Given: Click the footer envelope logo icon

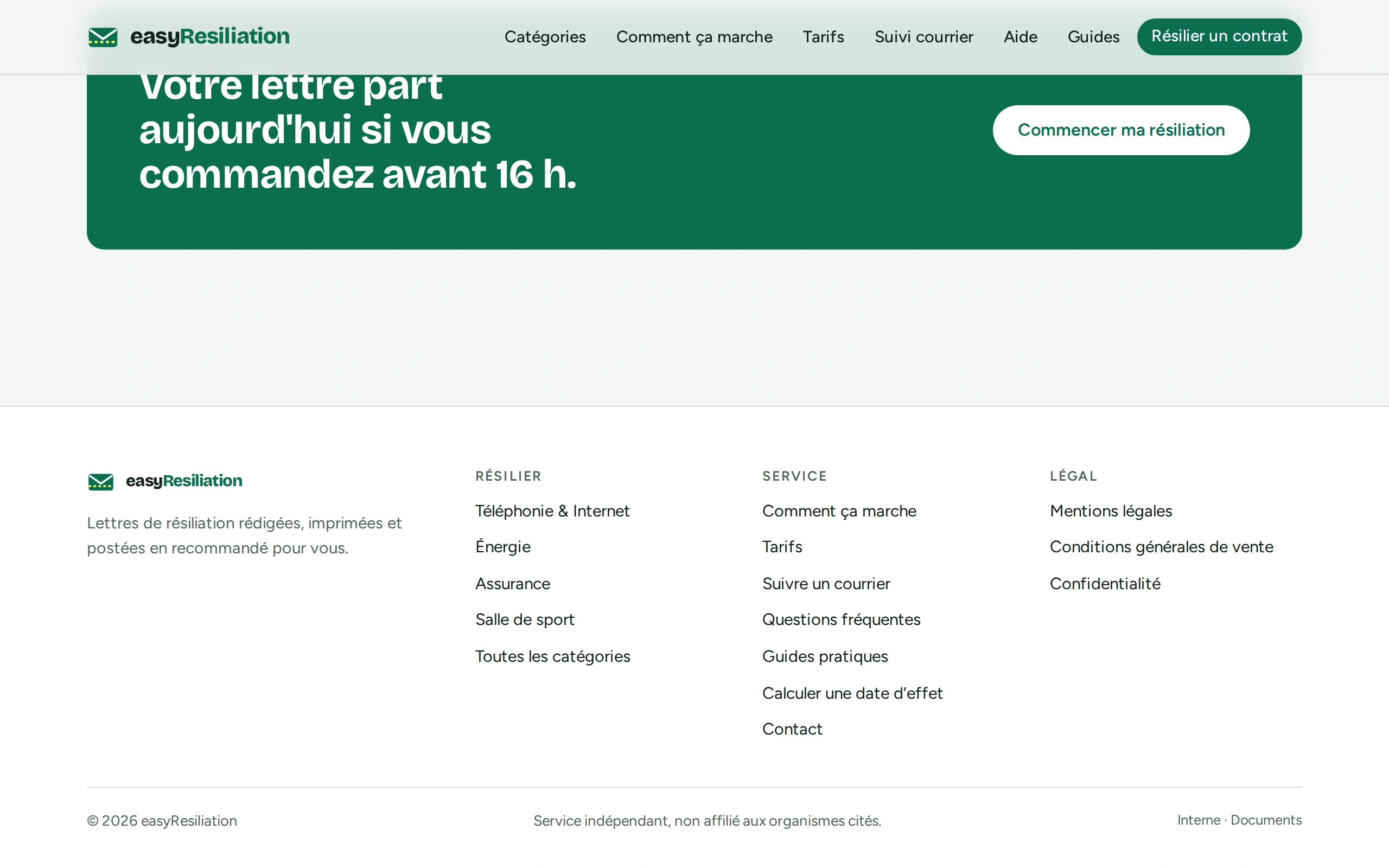Looking at the screenshot, I should tap(100, 481).
